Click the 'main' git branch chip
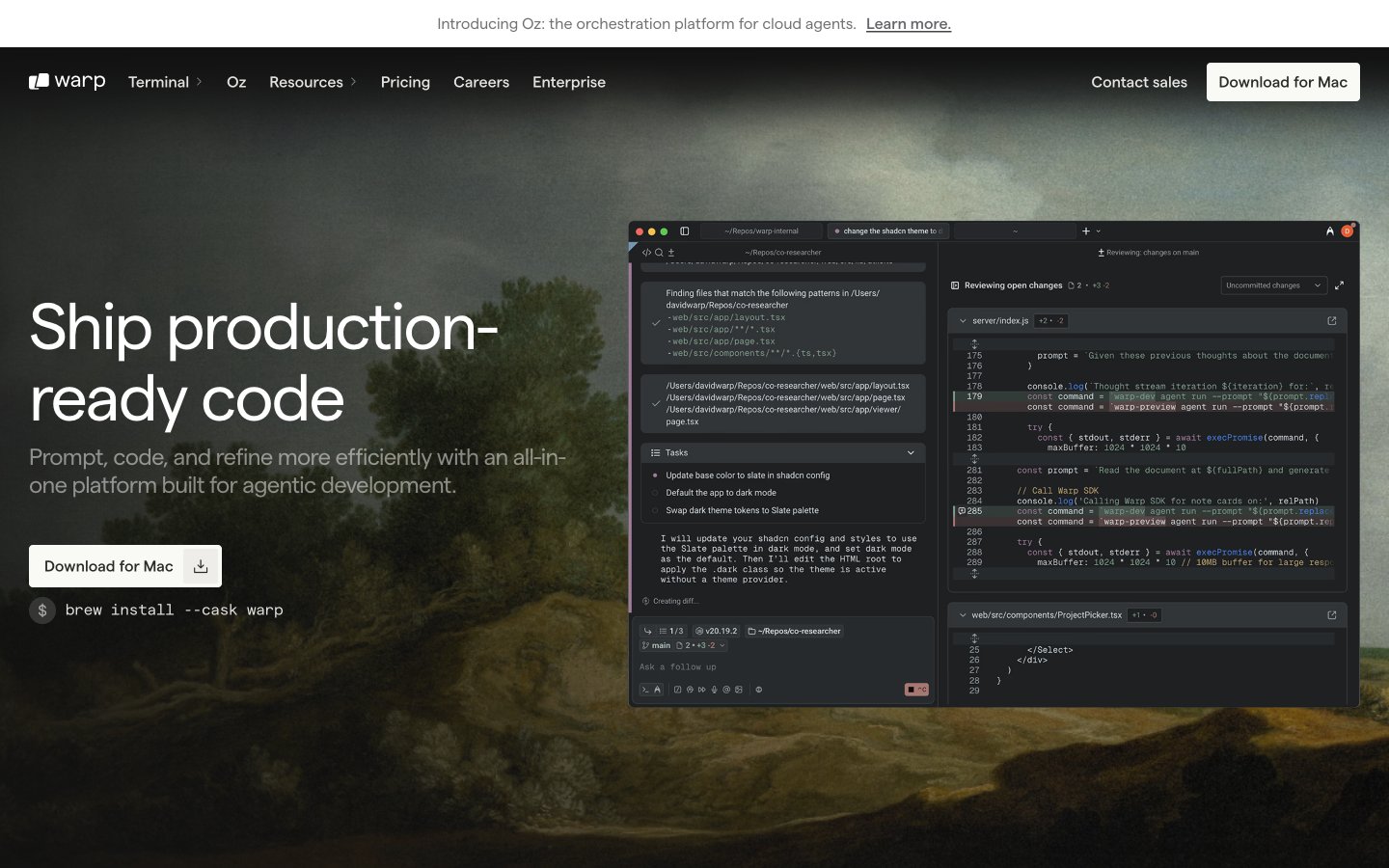The width and height of the screenshot is (1389, 868). [x=656, y=645]
